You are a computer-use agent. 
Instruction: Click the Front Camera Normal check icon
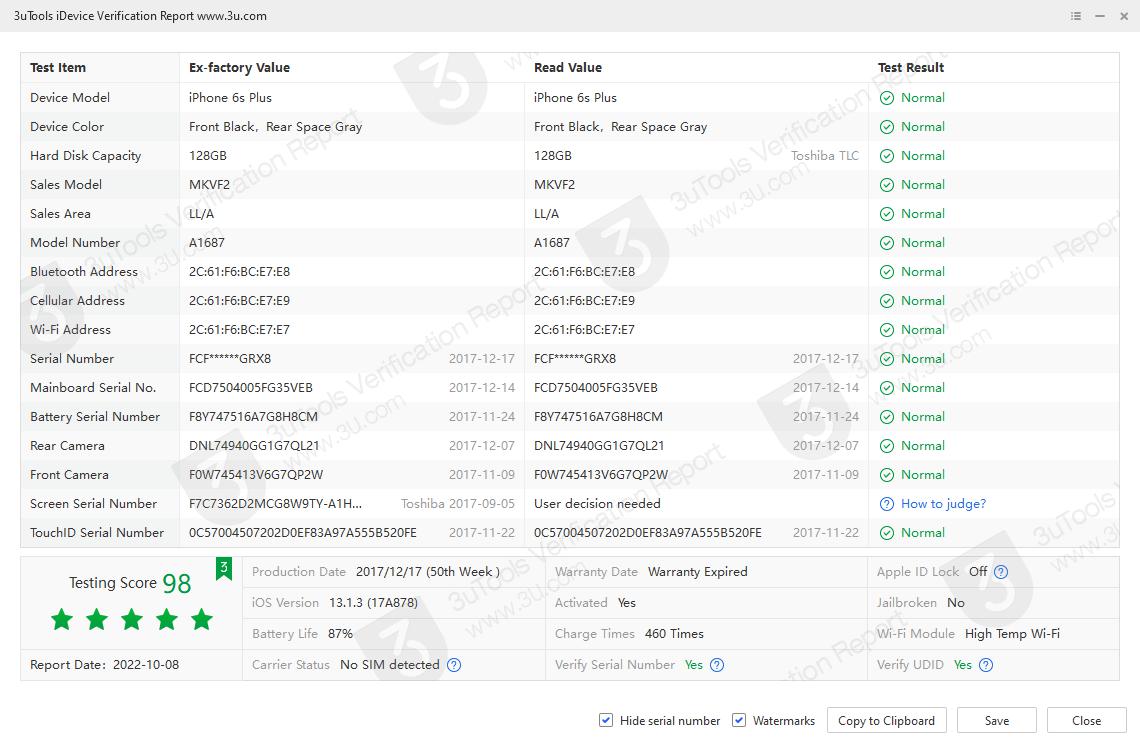887,476
